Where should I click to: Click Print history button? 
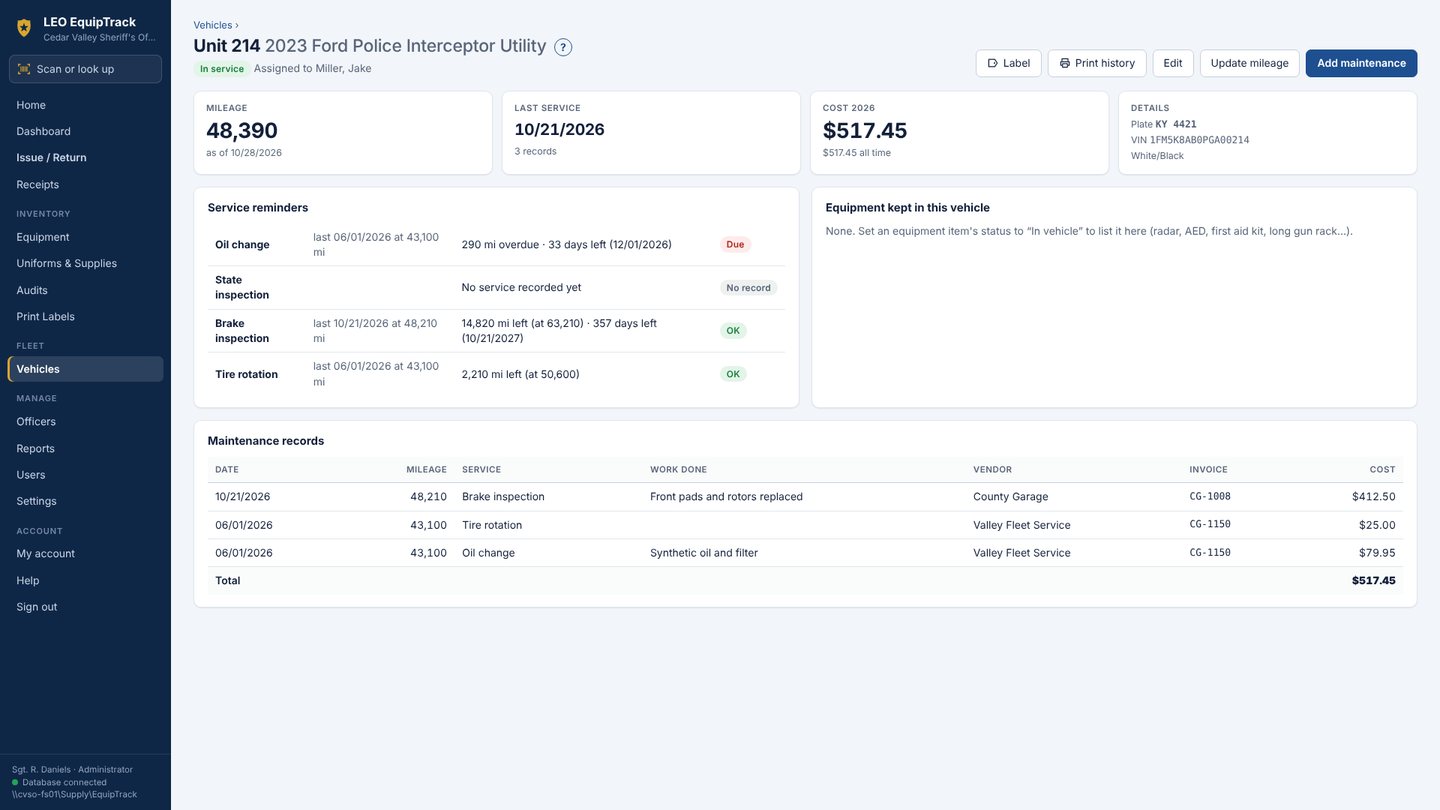pos(1097,63)
